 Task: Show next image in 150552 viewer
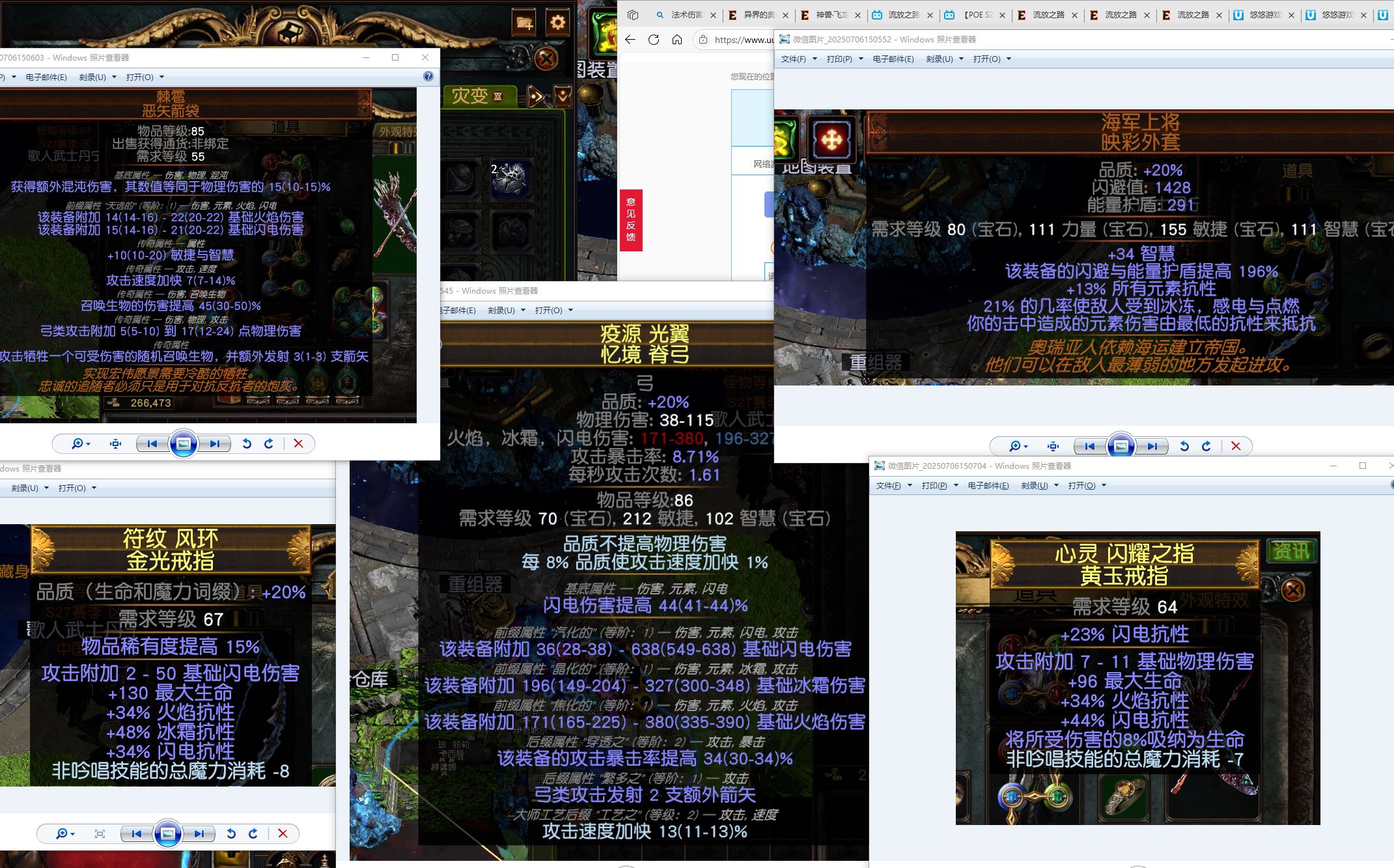[1152, 446]
